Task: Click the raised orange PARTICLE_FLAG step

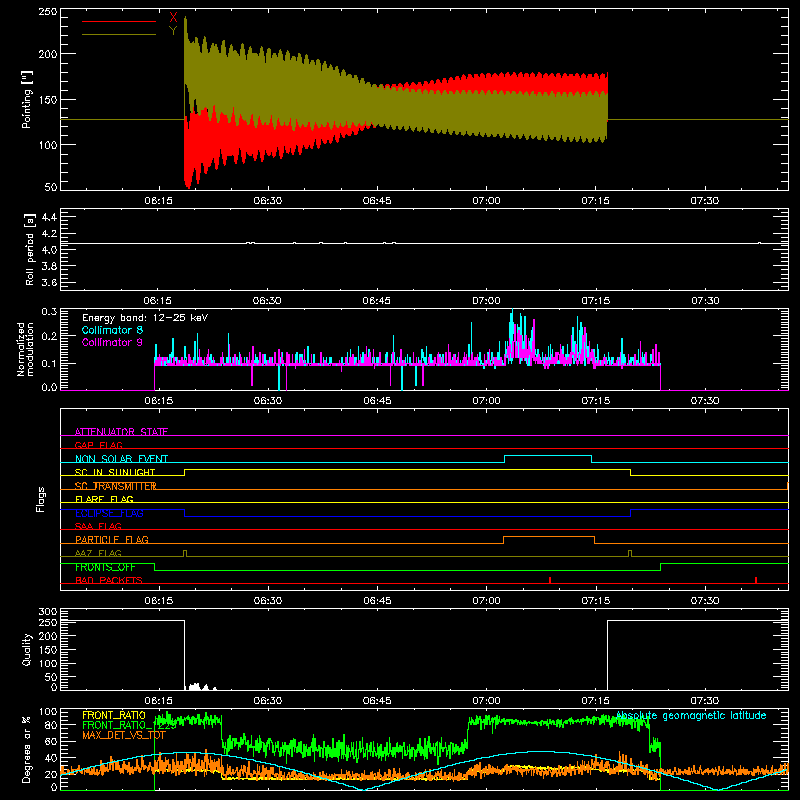Action: coord(549,537)
